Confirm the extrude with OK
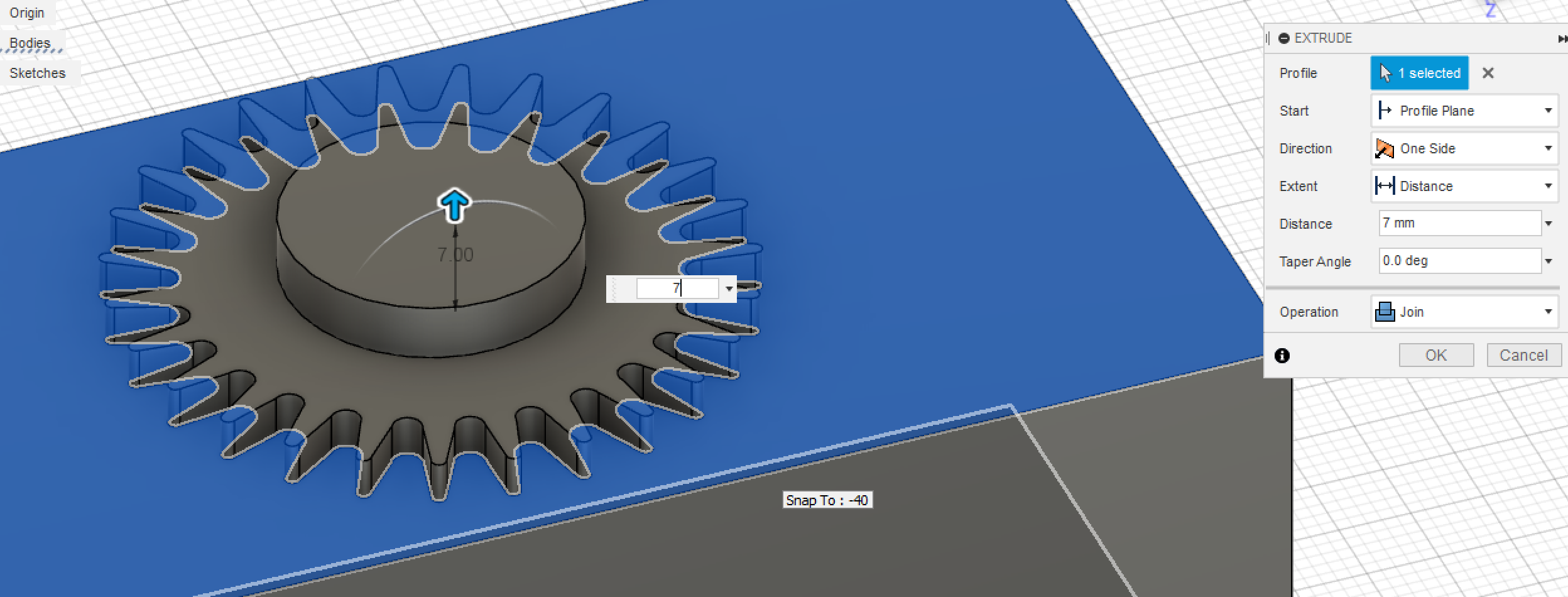This screenshot has height=597, width=1568. point(1436,355)
